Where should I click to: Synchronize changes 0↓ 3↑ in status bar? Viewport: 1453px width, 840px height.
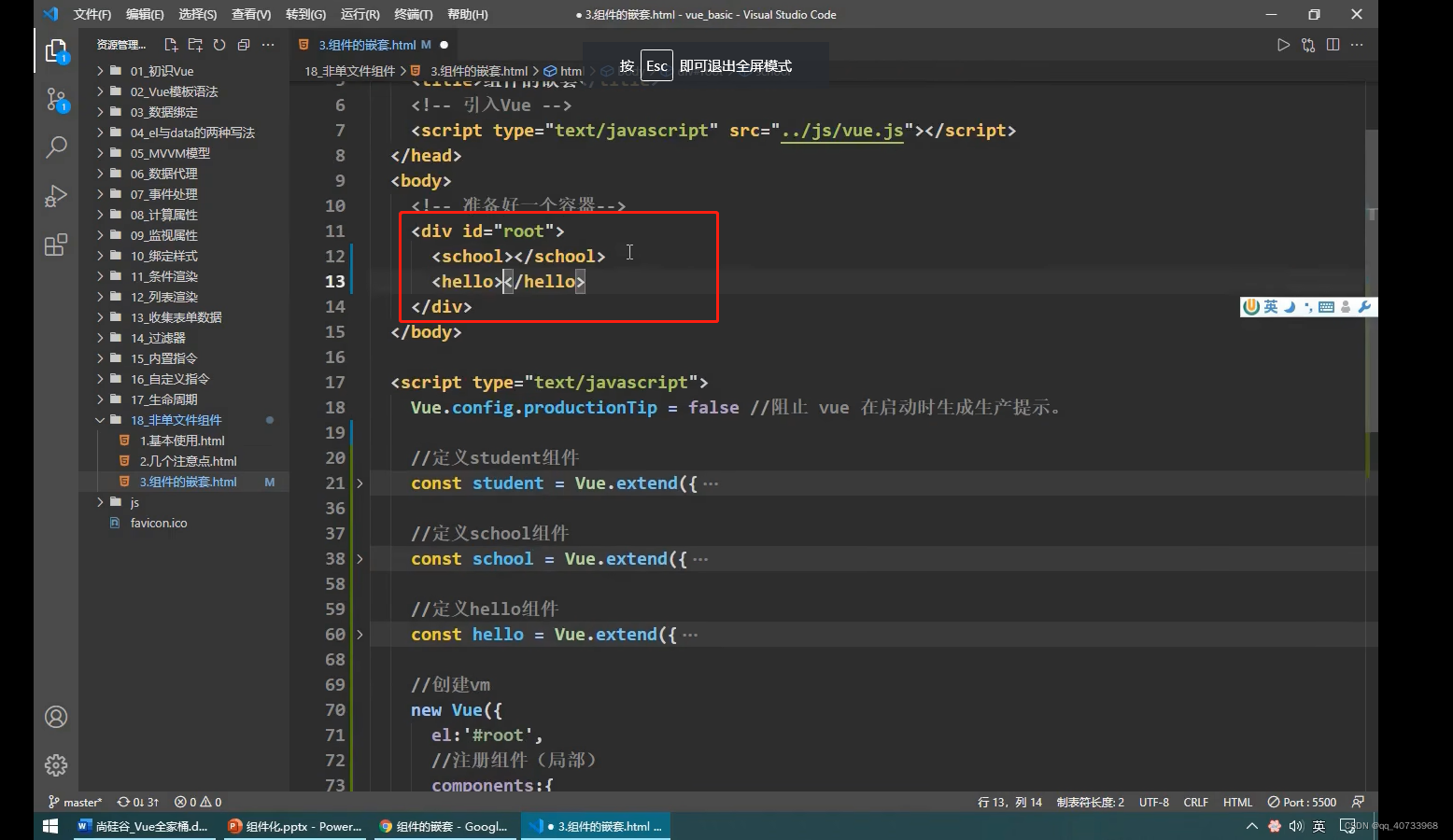(138, 802)
